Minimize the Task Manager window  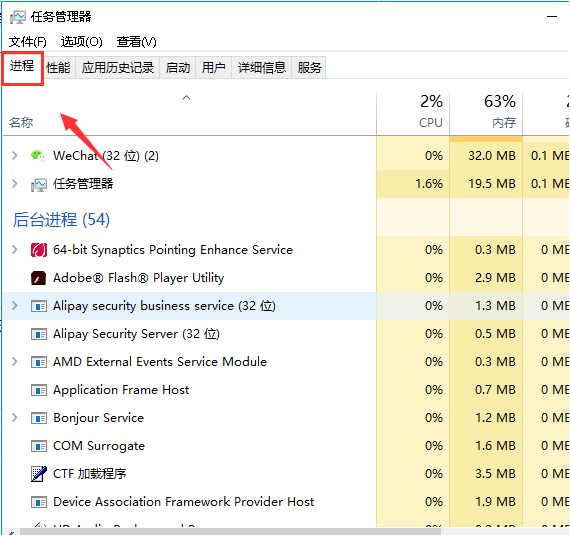click(552, 17)
